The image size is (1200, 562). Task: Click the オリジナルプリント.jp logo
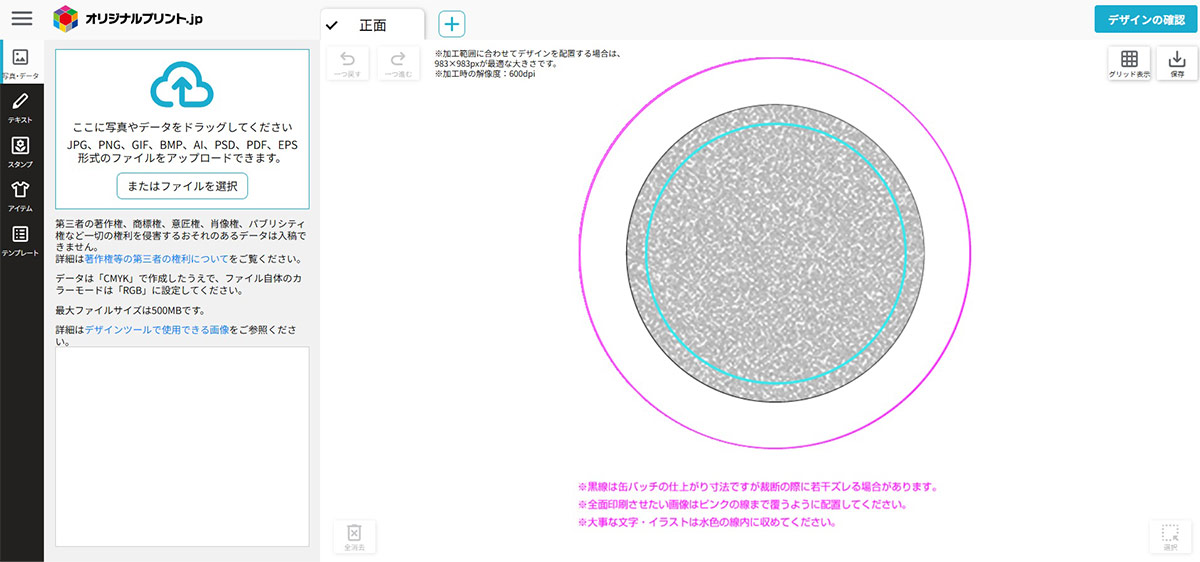pyautogui.click(x=128, y=18)
